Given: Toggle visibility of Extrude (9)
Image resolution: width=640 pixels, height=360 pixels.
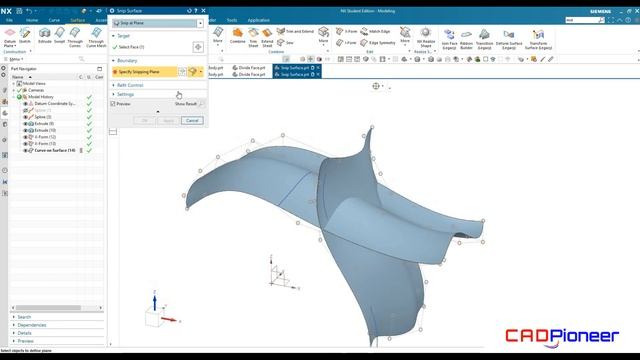Looking at the screenshot, I should (x=25, y=124).
